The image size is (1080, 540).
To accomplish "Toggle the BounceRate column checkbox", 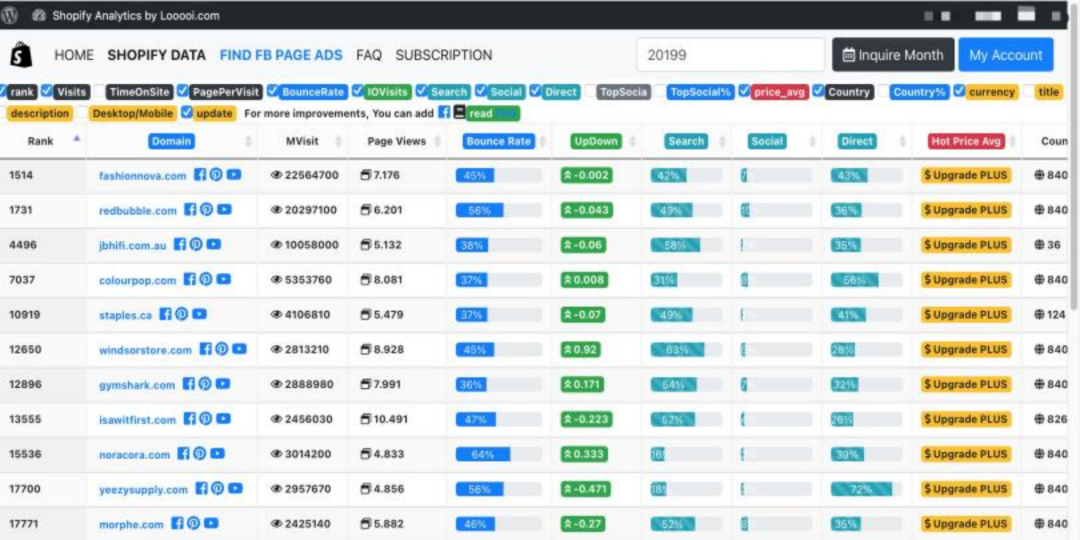I will point(272,91).
